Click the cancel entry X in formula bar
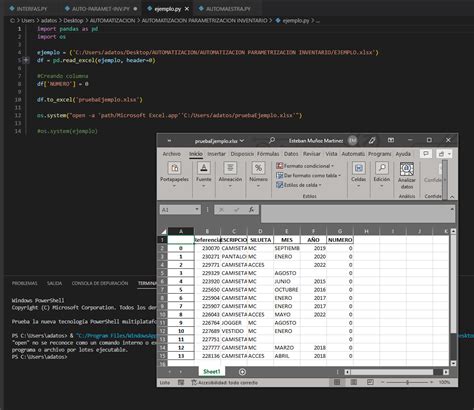Viewport: 474px width, 410px height. 221,210
